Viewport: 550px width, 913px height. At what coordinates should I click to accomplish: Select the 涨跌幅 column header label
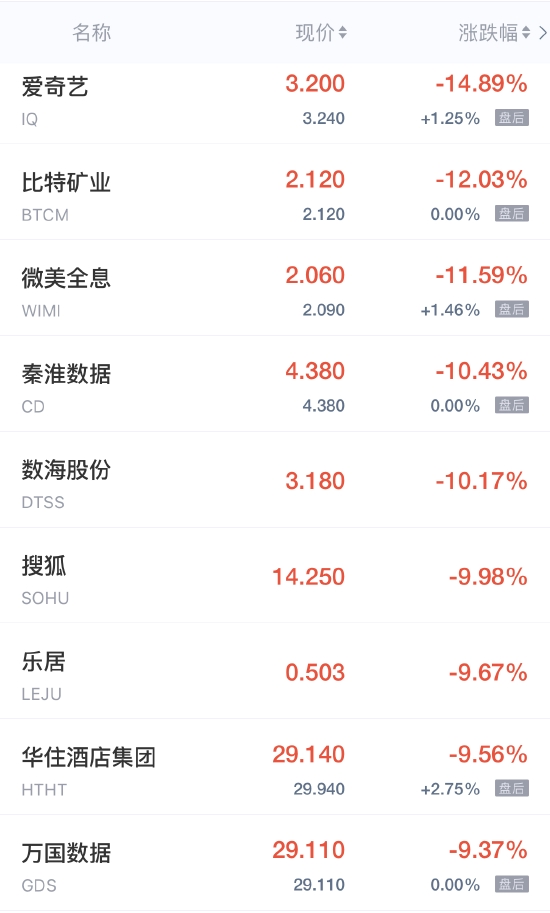click(488, 33)
